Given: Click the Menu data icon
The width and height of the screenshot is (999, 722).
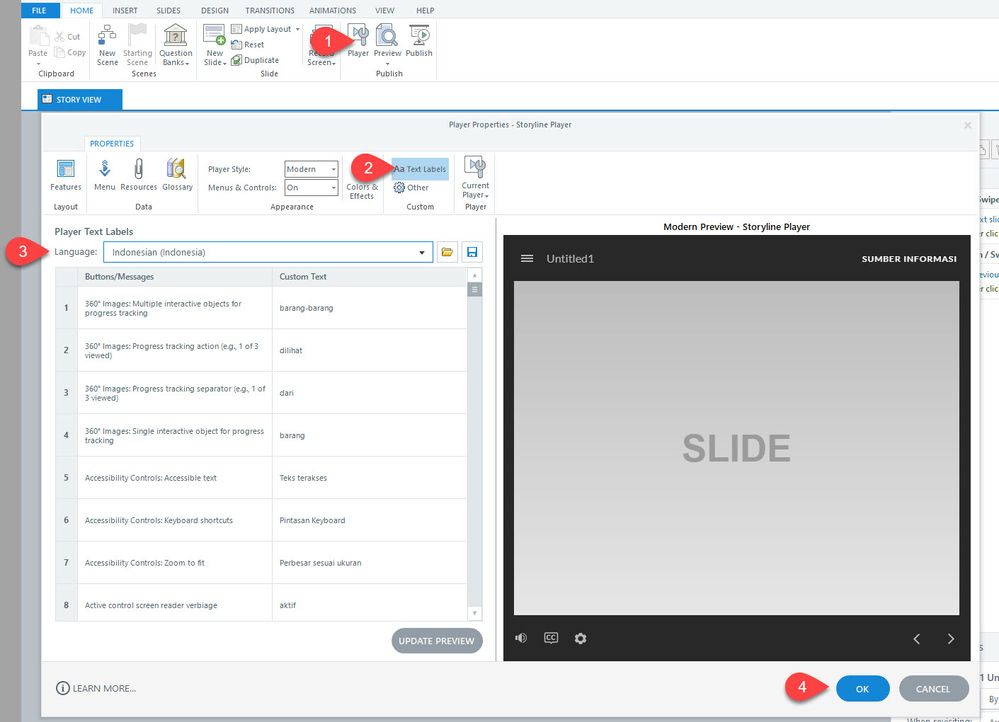Looking at the screenshot, I should (104, 174).
